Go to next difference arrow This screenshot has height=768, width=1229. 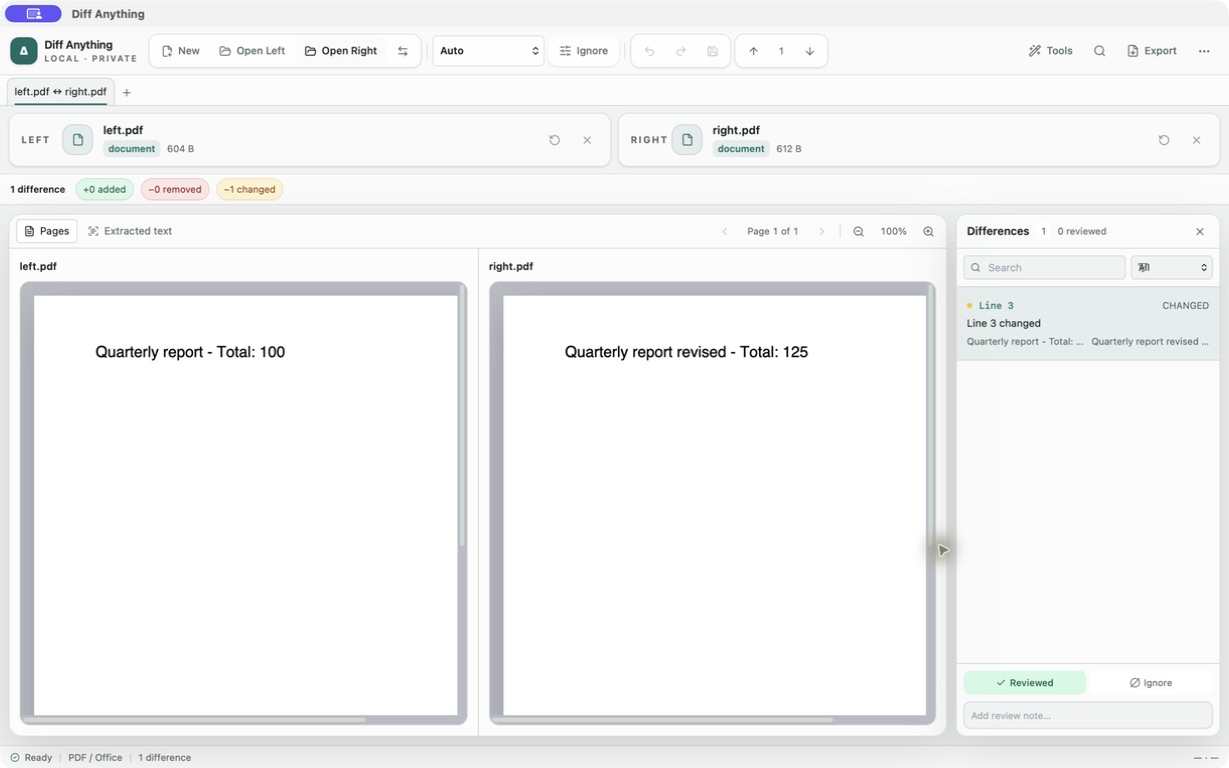point(810,51)
